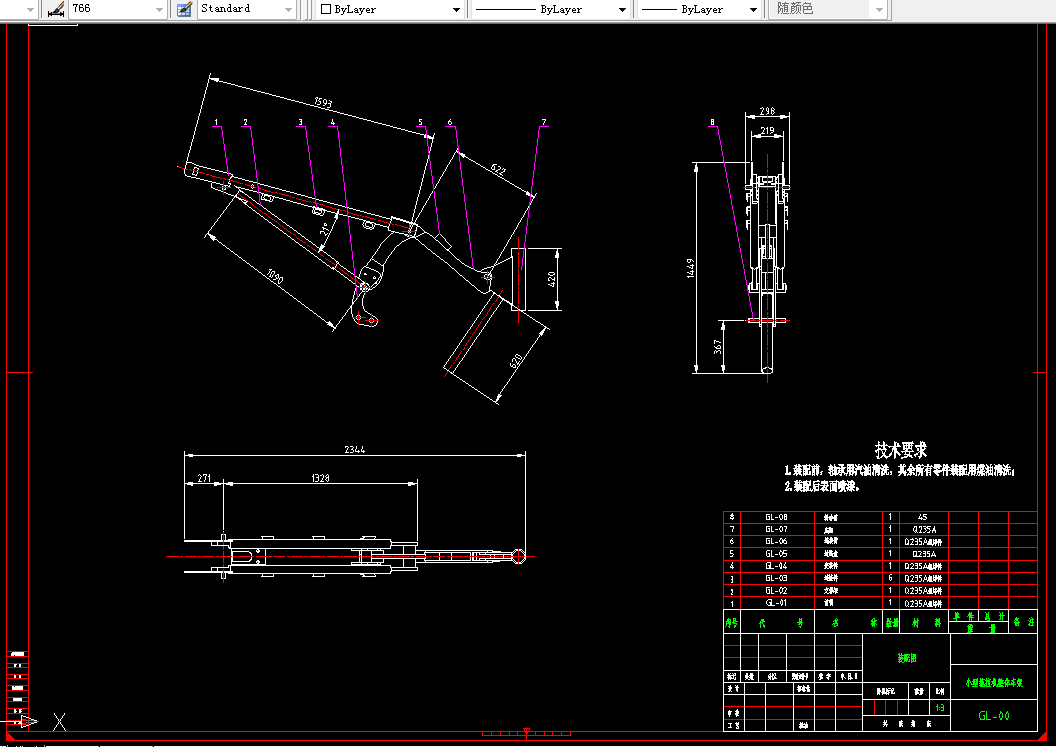Select the 1328 dimension text
Screen dimensions: 1056x747
tap(321, 478)
